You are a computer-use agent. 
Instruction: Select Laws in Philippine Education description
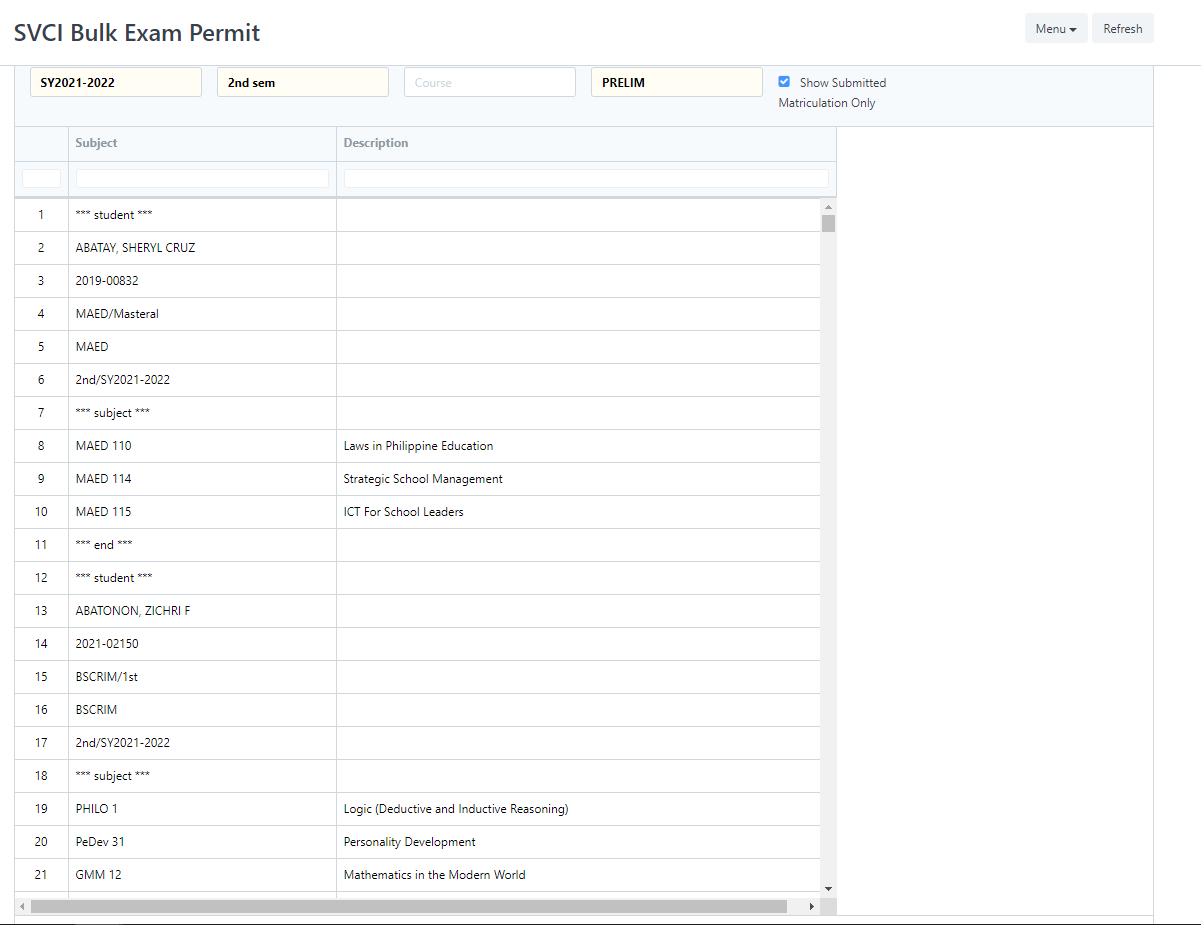(579, 446)
